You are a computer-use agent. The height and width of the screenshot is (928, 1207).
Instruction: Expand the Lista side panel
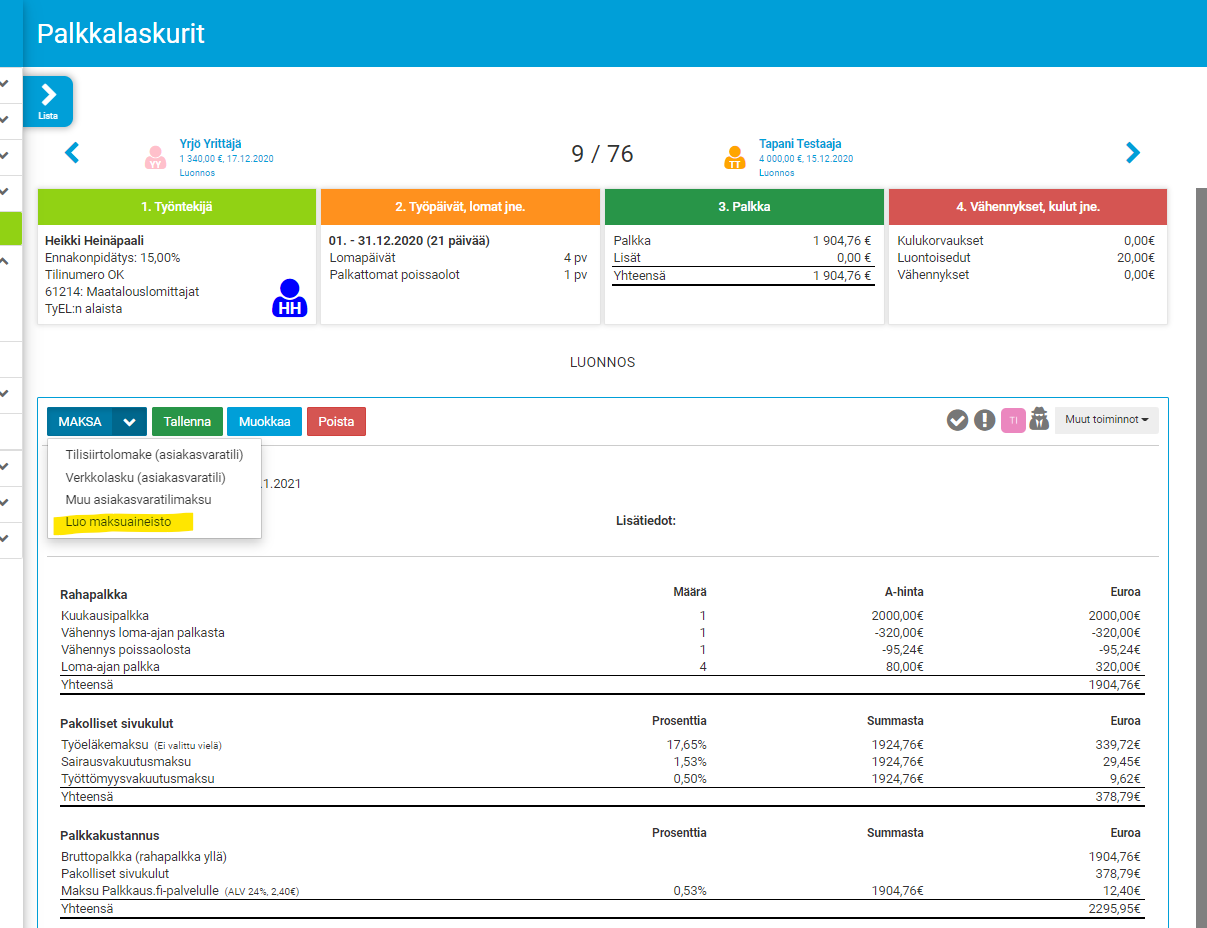[48, 101]
